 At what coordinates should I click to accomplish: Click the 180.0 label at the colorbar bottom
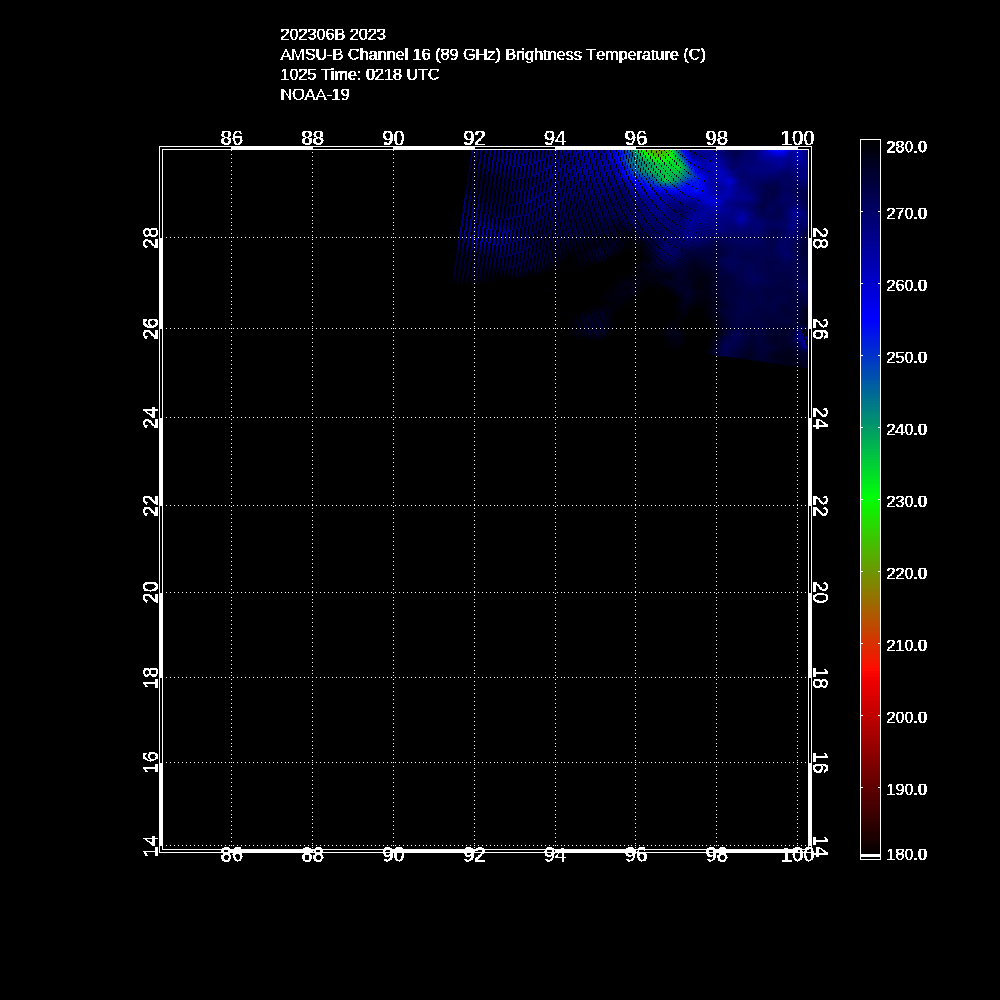906,854
